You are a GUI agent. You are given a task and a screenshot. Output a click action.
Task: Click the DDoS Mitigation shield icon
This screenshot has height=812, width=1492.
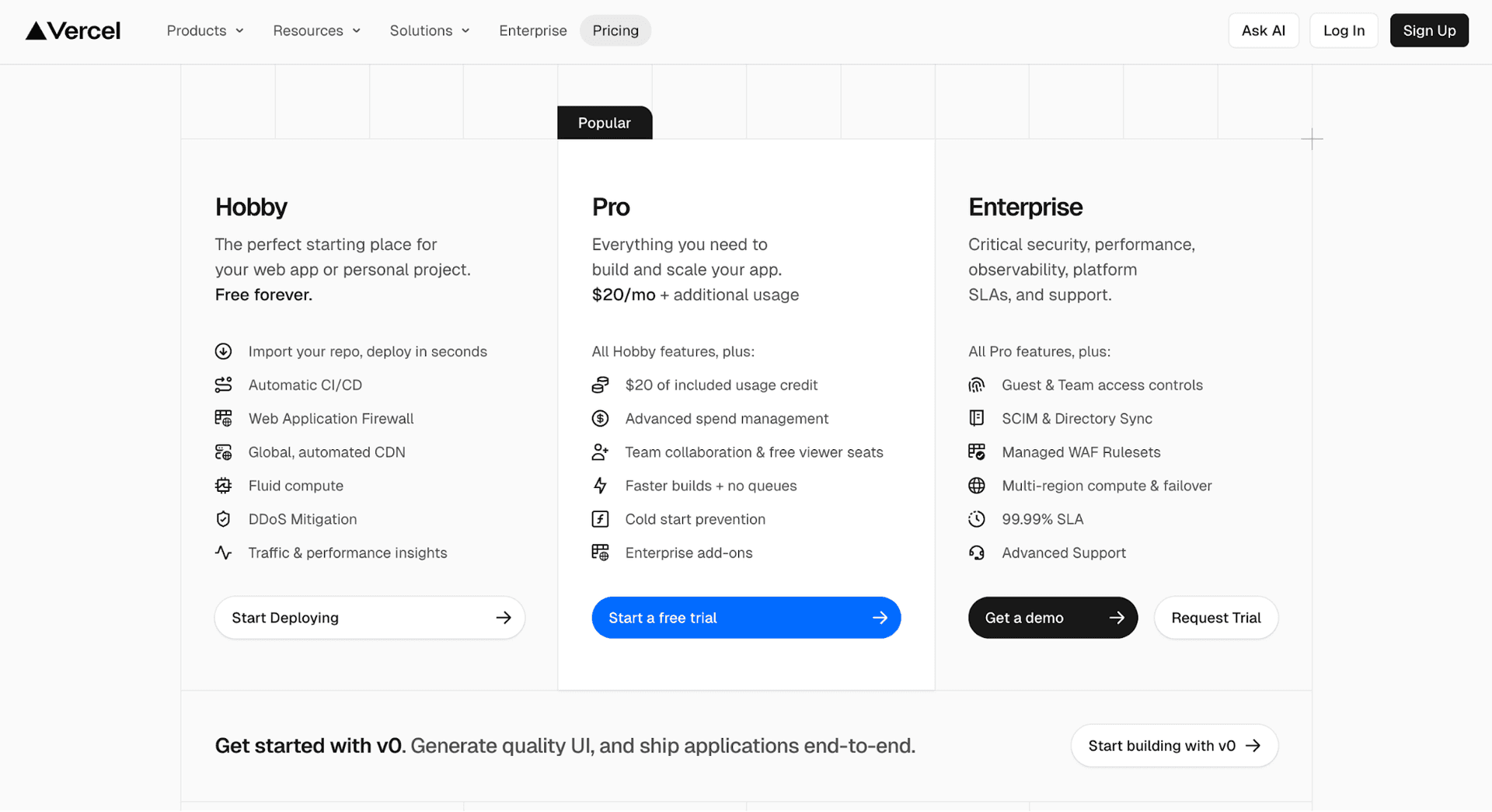click(223, 518)
